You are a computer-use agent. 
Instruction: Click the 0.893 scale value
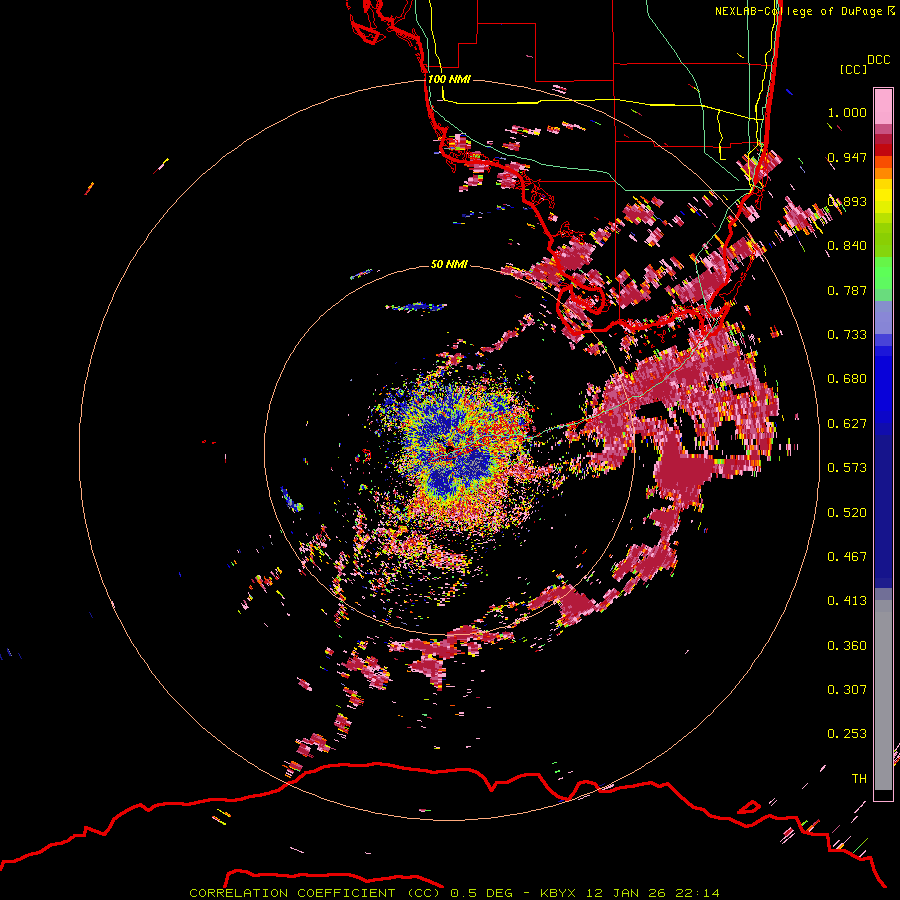click(x=847, y=201)
